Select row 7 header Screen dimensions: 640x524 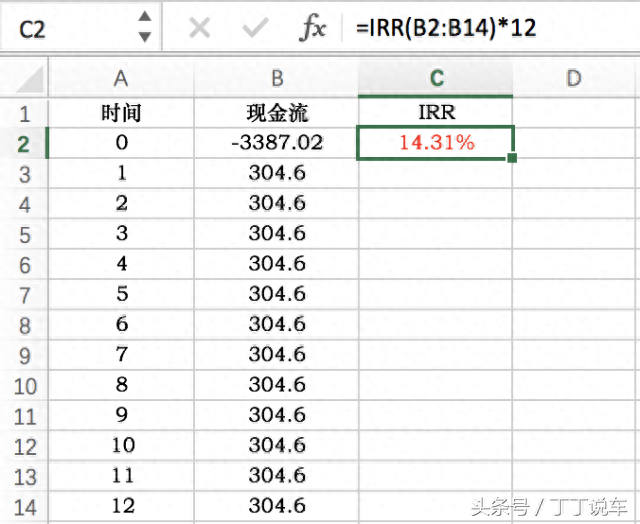click(24, 295)
